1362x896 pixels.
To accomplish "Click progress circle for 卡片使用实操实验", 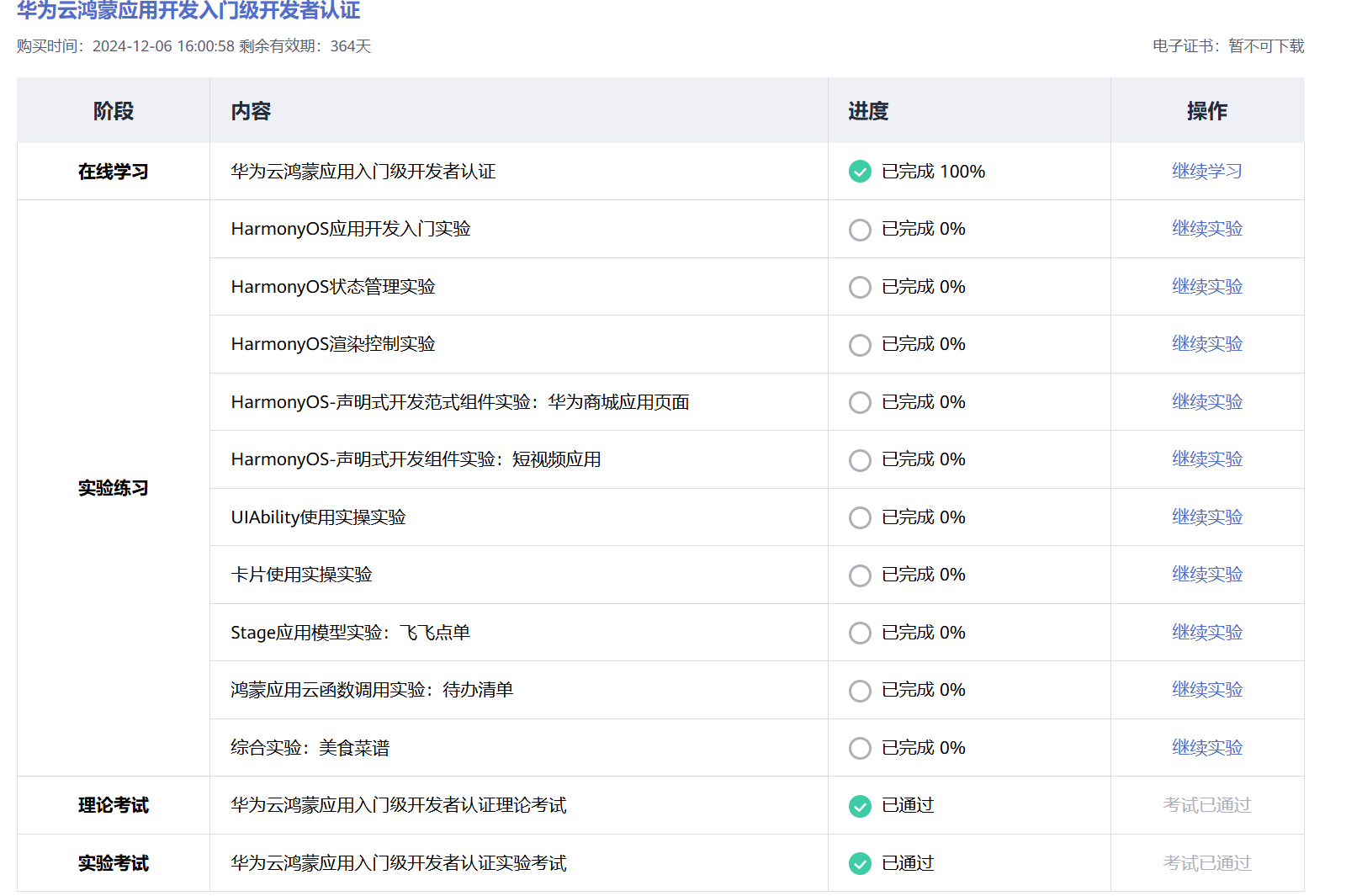I will [860, 575].
